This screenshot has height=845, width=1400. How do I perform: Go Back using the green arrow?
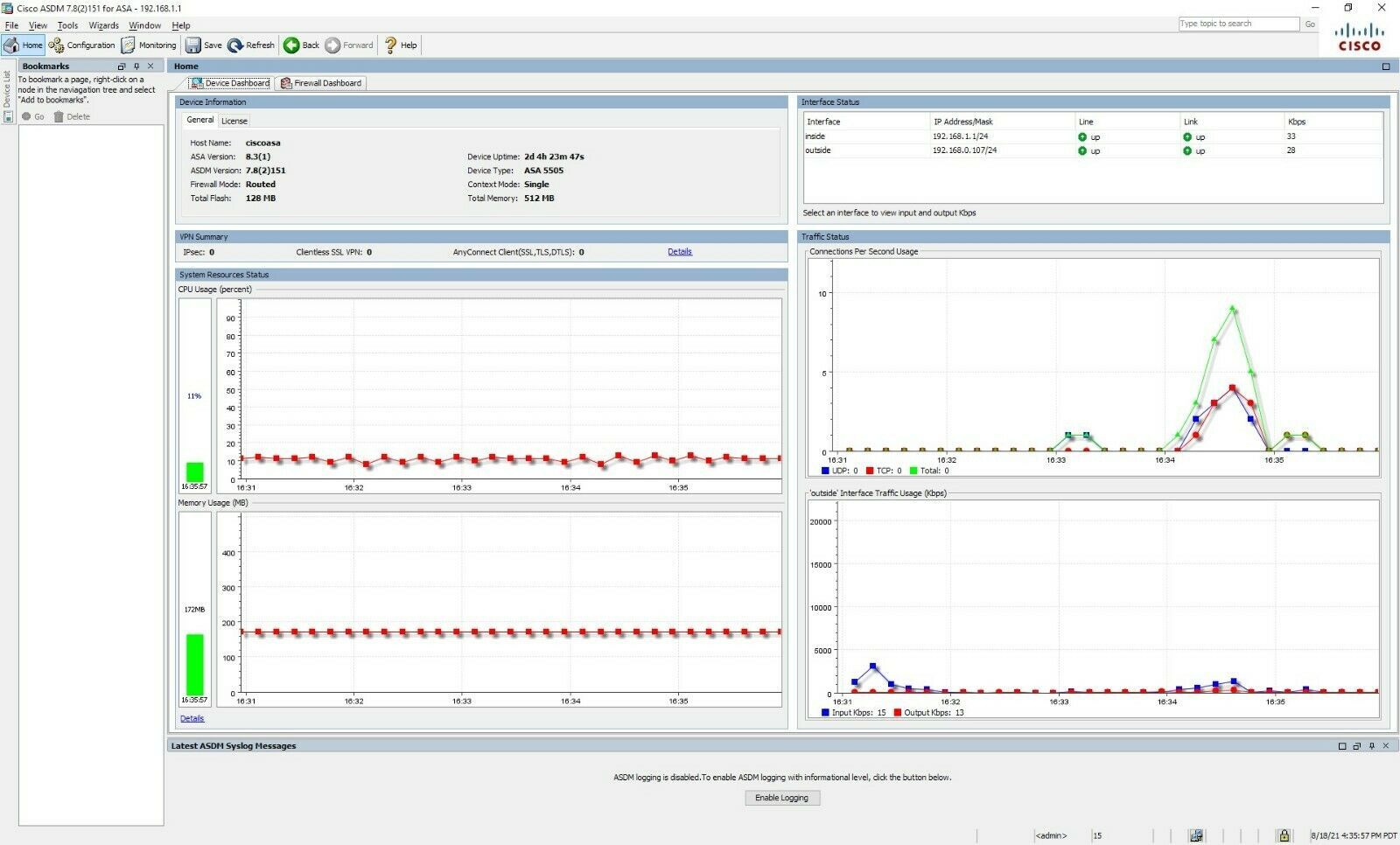pyautogui.click(x=301, y=45)
